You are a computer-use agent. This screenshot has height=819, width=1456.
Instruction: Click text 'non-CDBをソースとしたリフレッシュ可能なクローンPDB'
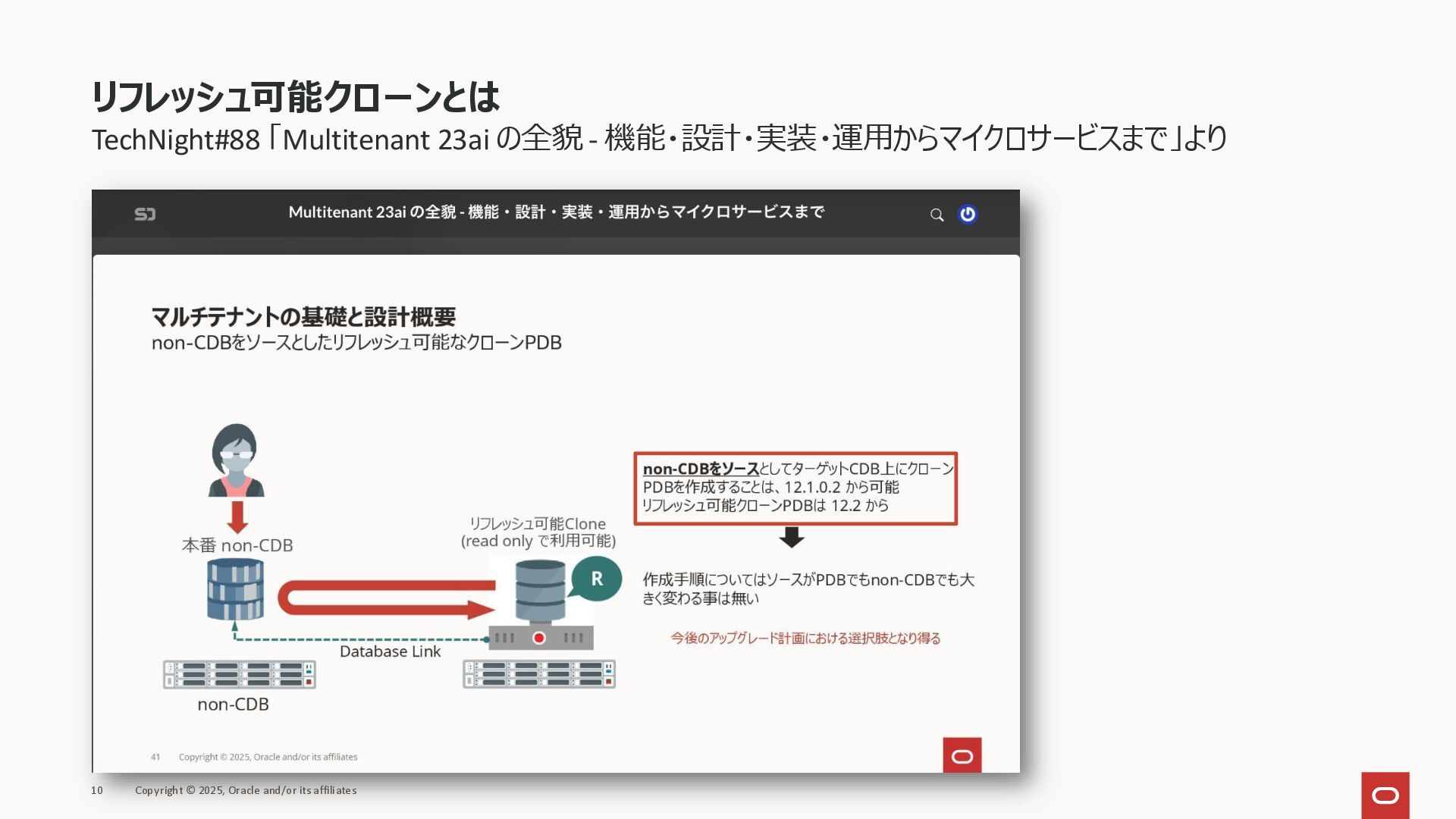pos(356,343)
